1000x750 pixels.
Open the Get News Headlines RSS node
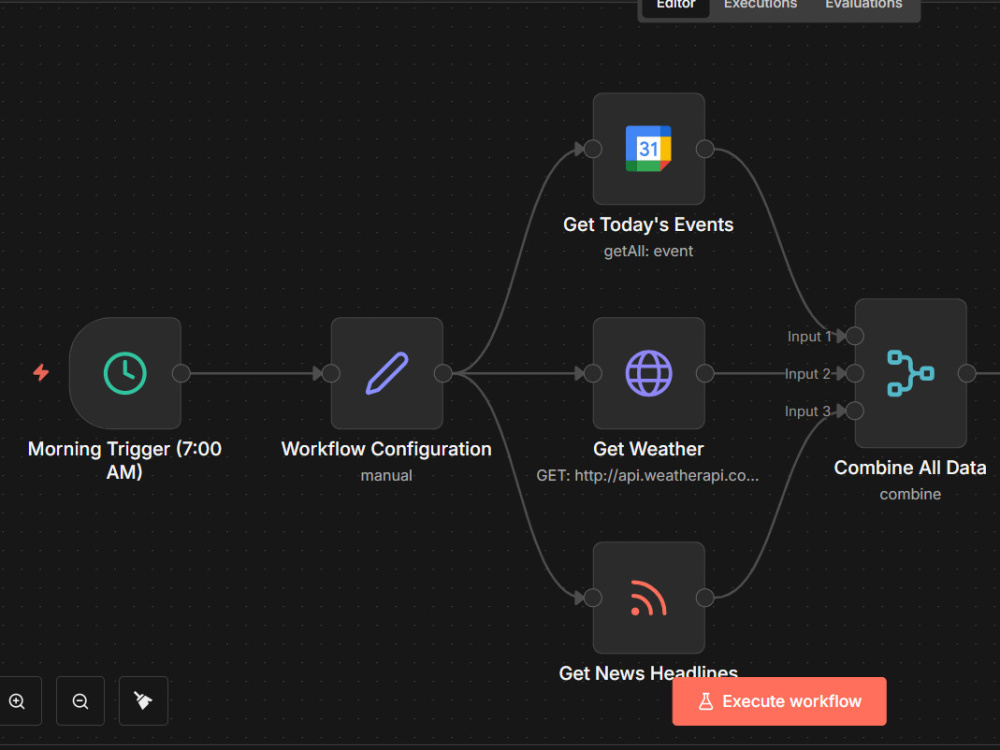tap(649, 598)
